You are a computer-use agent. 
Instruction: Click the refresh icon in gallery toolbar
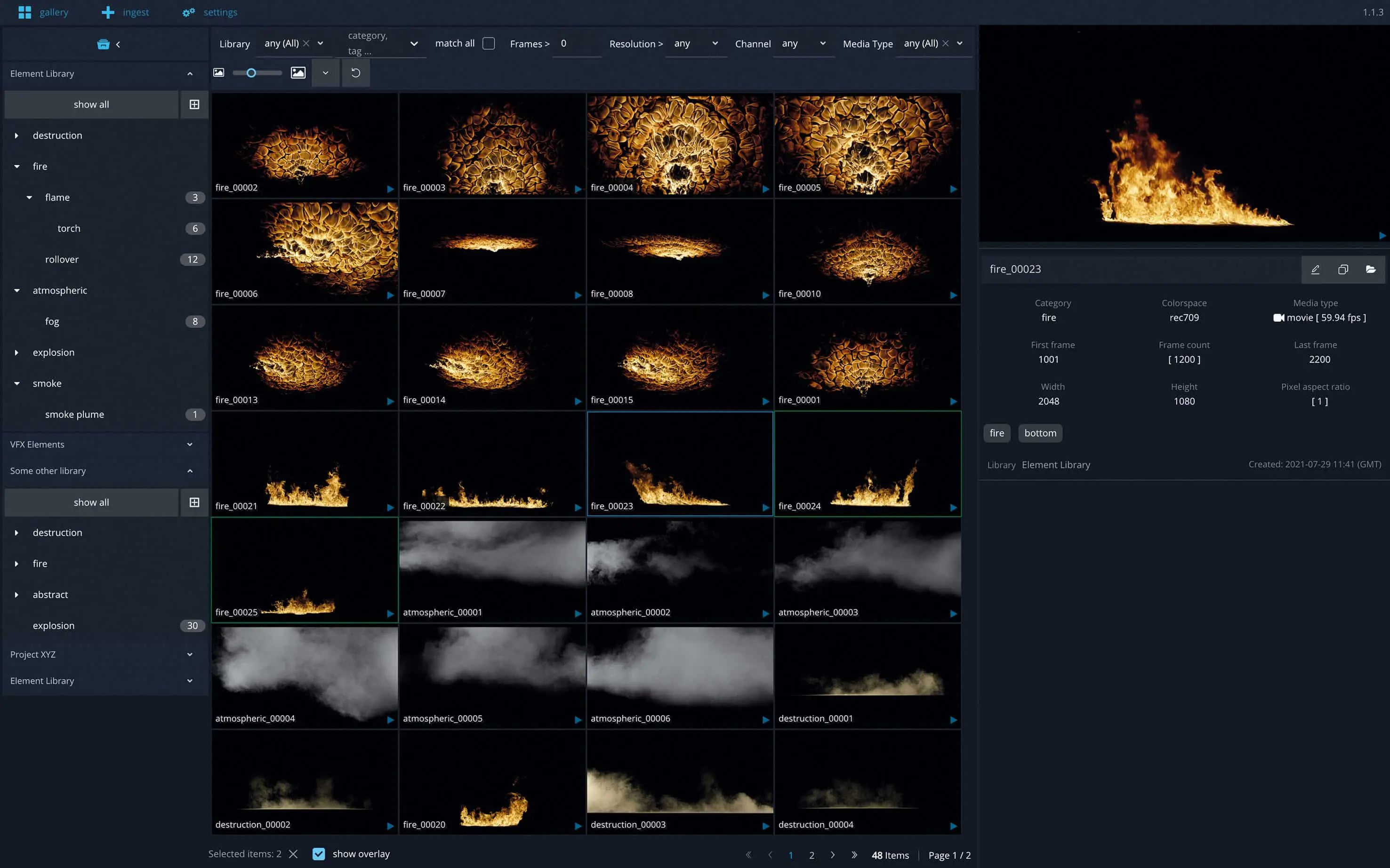coord(355,73)
